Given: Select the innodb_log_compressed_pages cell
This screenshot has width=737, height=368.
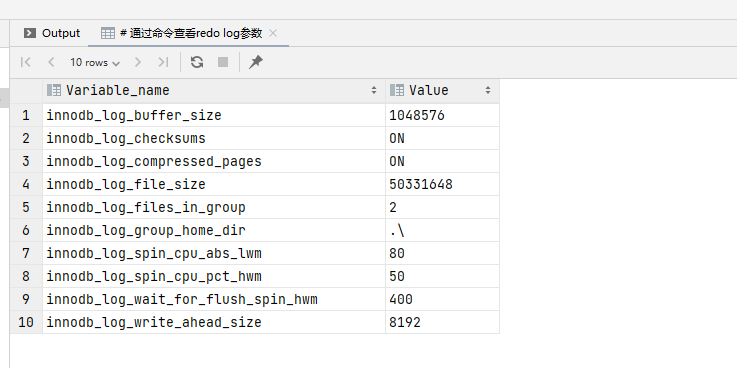Looking at the screenshot, I should pyautogui.click(x=214, y=161).
